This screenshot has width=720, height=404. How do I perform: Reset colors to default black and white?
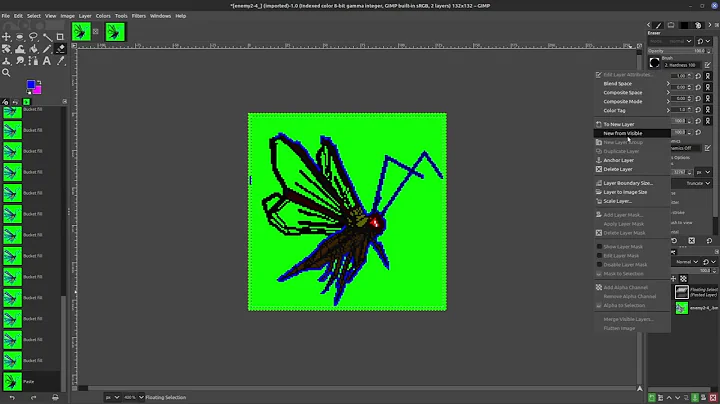[29, 92]
